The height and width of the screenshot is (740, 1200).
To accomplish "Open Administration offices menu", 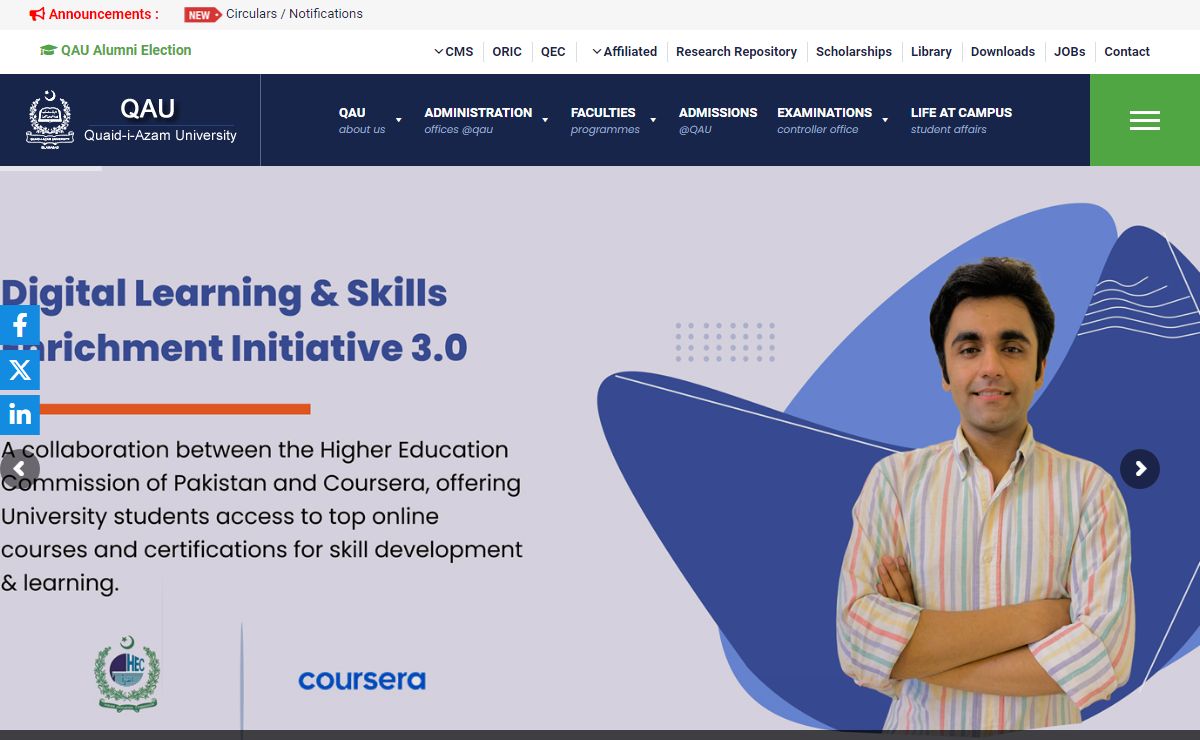I will (x=478, y=120).
